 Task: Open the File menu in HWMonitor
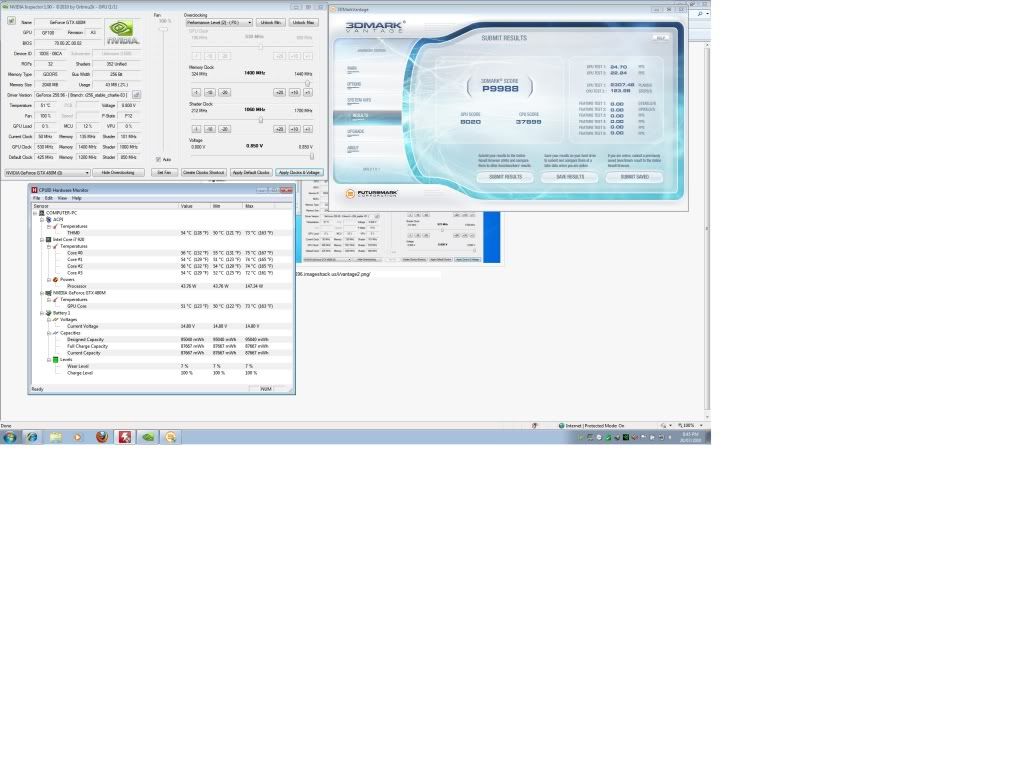coord(37,198)
